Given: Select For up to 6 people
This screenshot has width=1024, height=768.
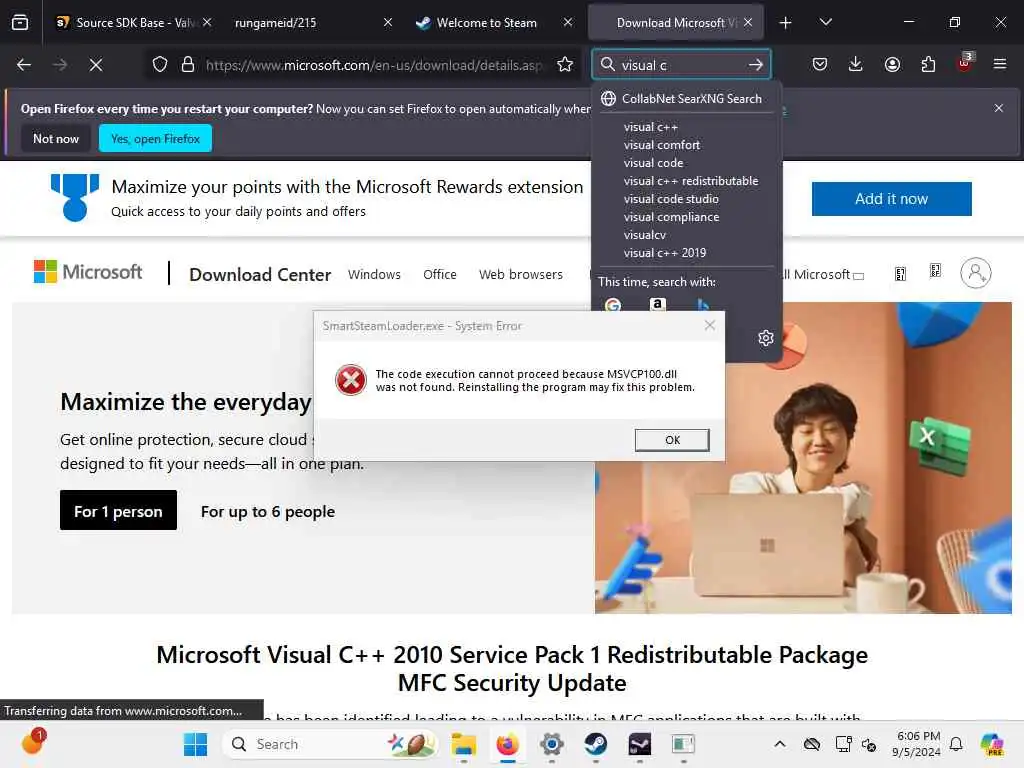Looking at the screenshot, I should tap(268, 511).
